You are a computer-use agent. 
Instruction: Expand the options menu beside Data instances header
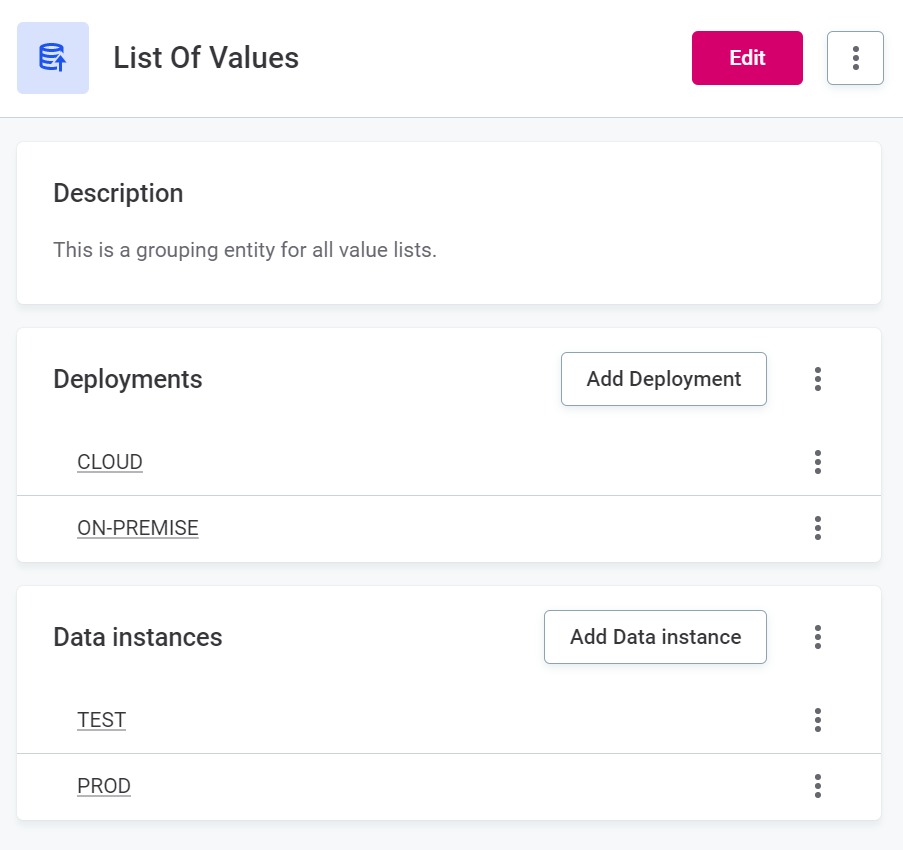click(x=817, y=637)
